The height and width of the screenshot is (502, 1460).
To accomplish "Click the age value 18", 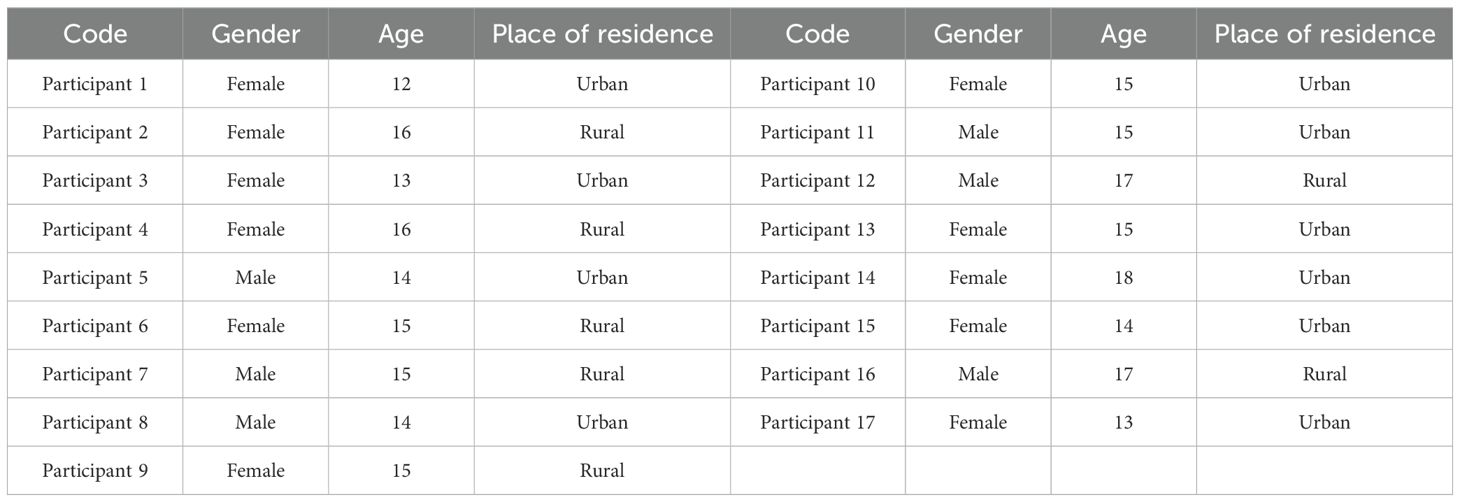I will click(1123, 278).
